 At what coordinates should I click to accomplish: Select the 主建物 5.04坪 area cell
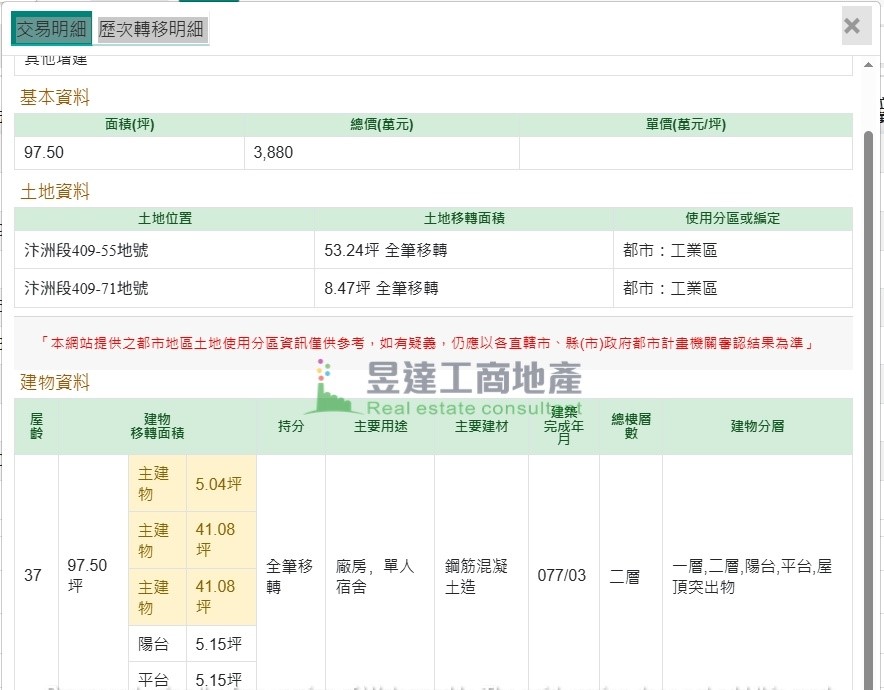click(x=218, y=484)
